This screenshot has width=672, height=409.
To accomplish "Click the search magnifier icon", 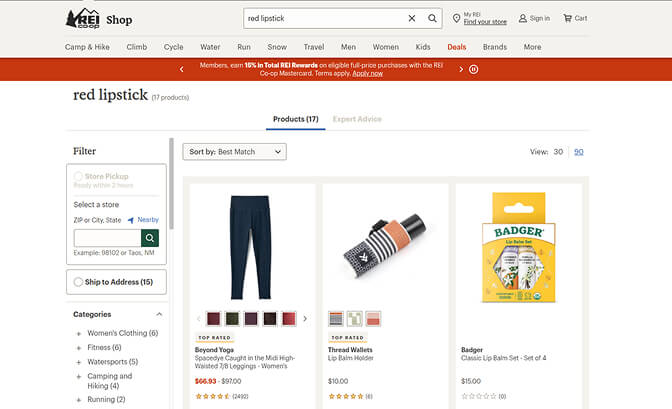I will [x=433, y=18].
